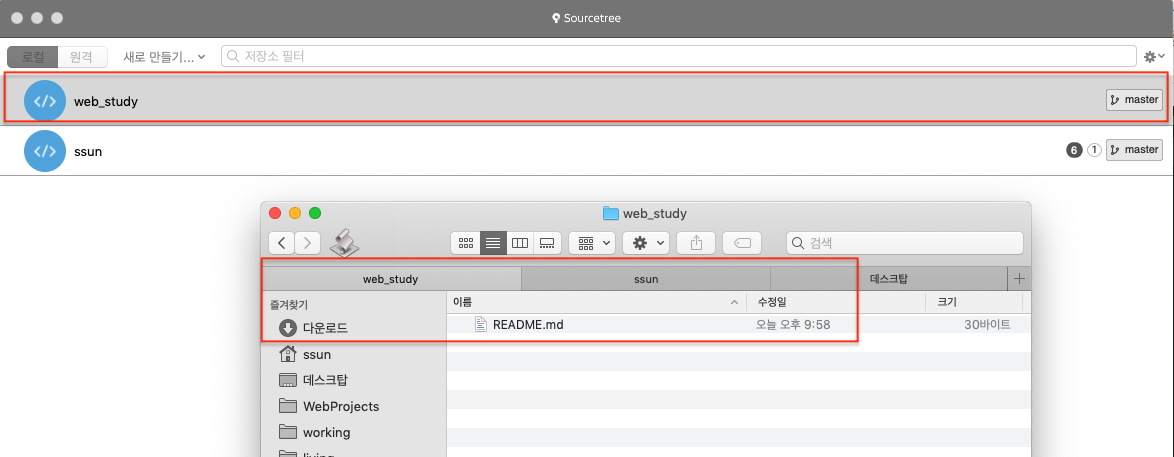Click master branch badge for ssun
1174x457 pixels.
(1134, 150)
